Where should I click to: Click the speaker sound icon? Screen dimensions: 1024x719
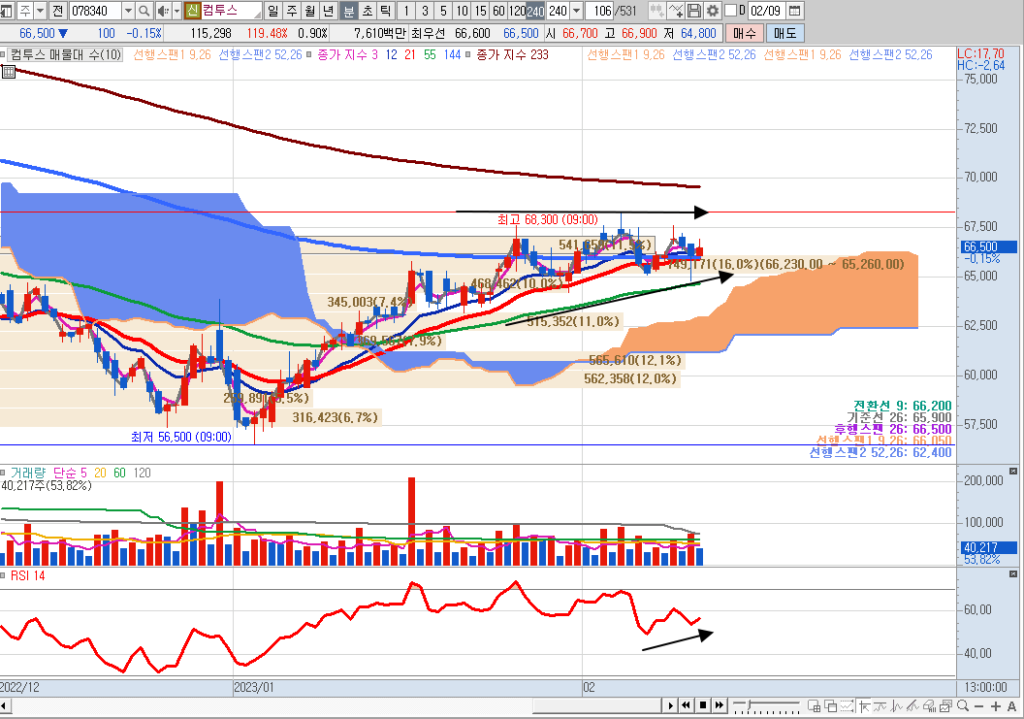point(162,11)
